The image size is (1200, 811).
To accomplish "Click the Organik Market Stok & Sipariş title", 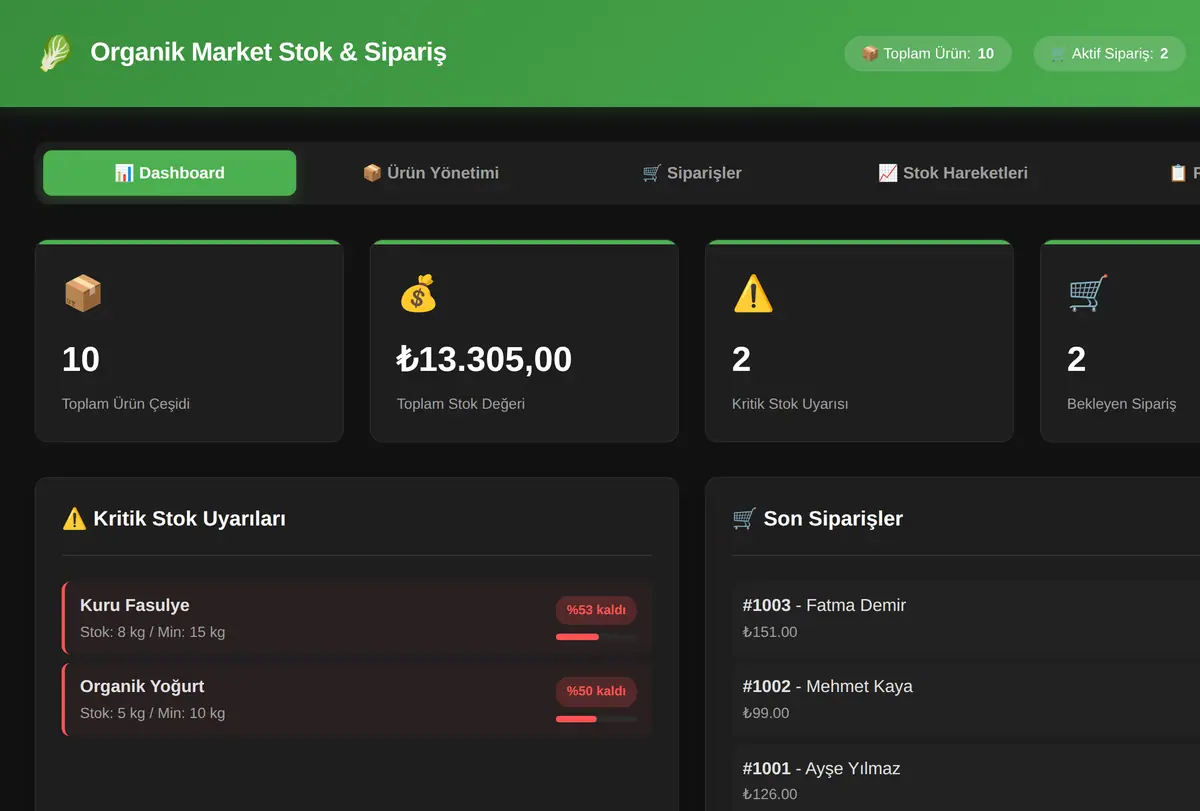I will 268,52.
